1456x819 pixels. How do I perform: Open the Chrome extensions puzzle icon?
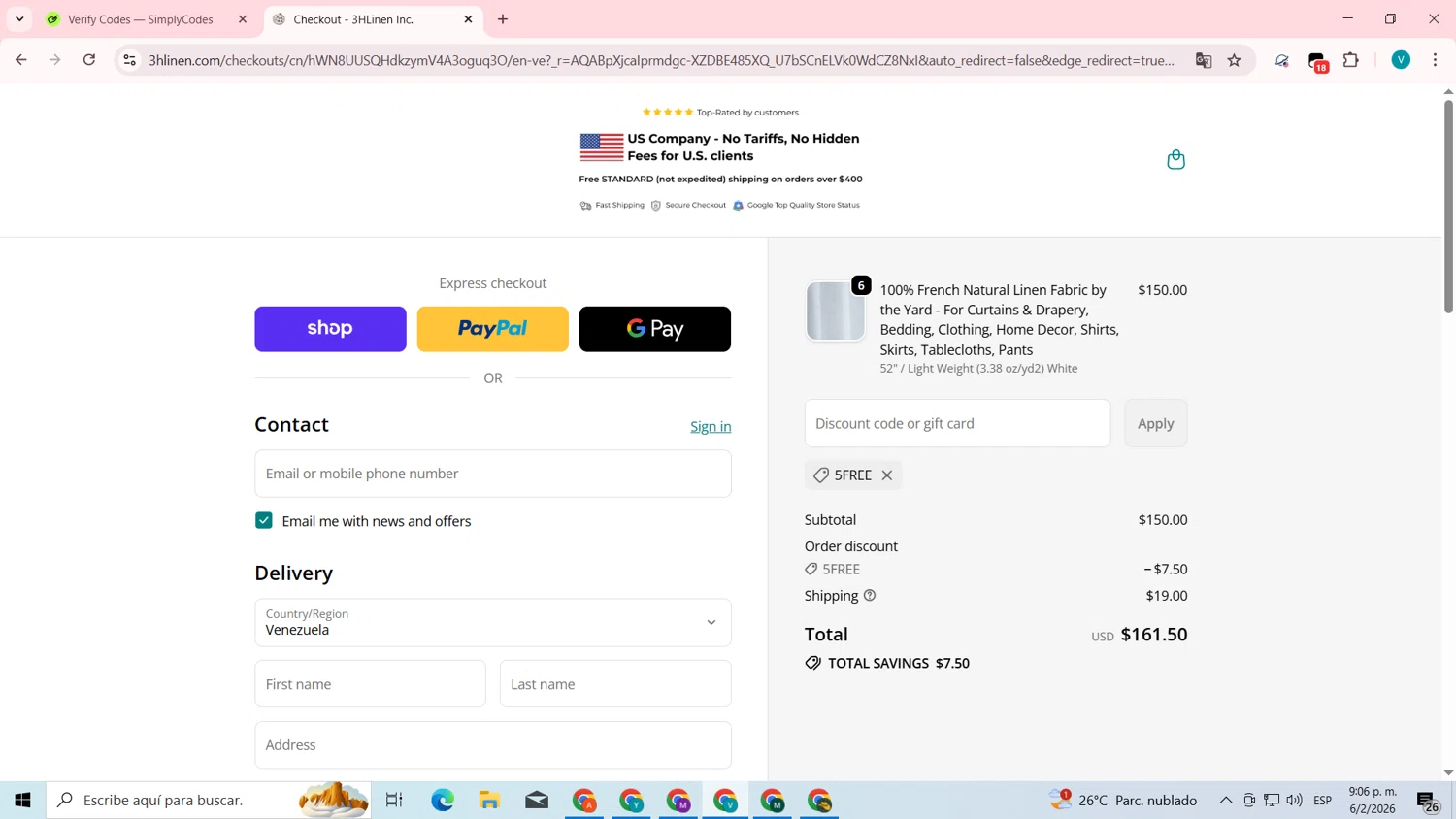(1350, 60)
